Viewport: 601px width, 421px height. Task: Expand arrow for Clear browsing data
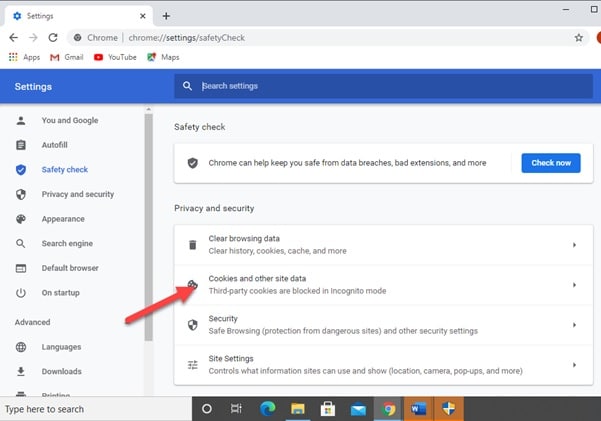pyautogui.click(x=574, y=245)
